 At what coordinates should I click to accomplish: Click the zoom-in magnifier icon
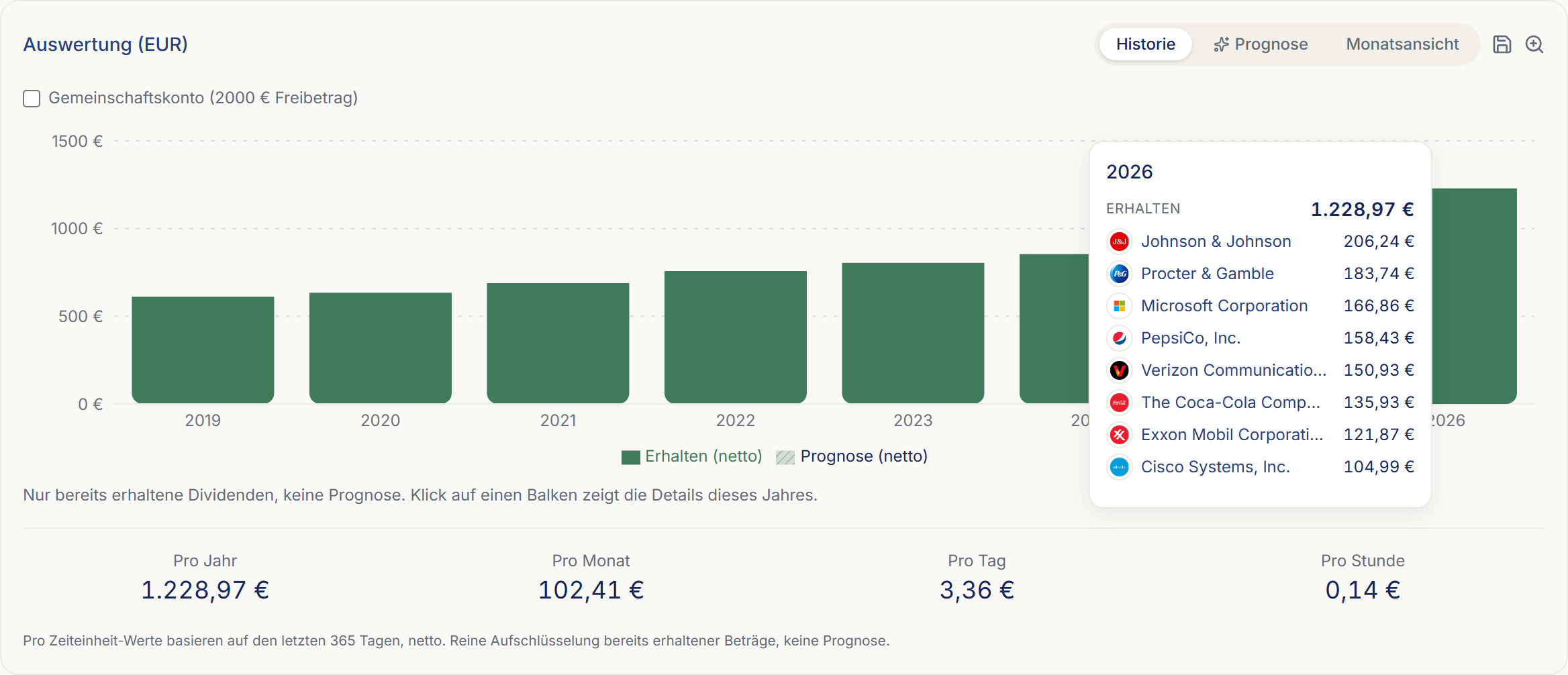pos(1534,44)
